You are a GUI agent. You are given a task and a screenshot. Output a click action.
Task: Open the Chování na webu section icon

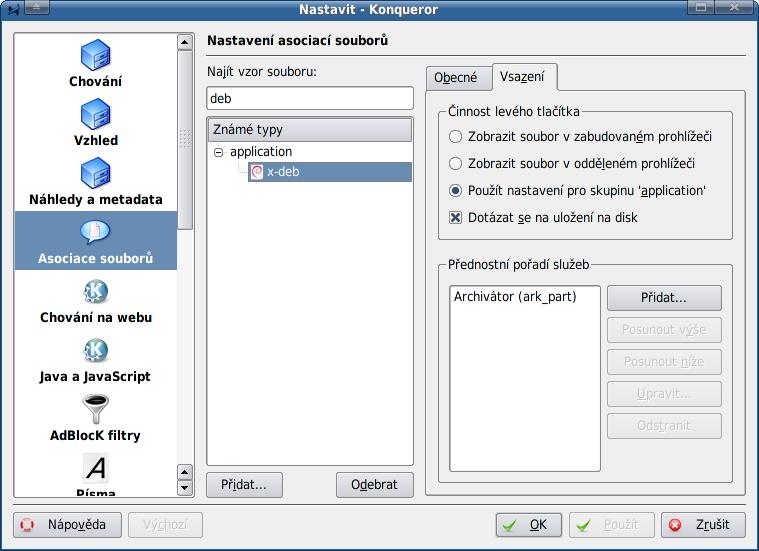coord(95,291)
